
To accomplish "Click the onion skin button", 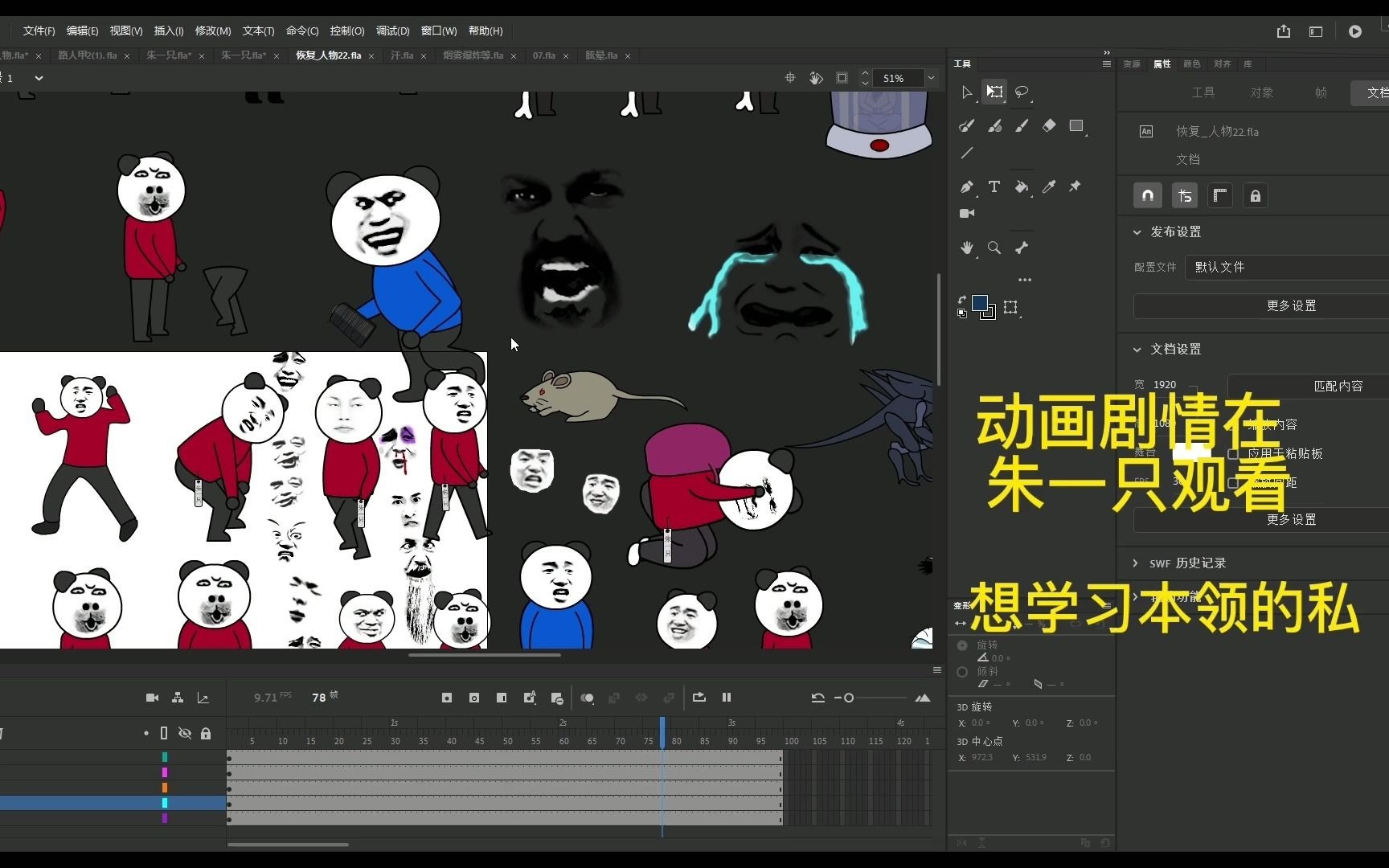I will point(587,698).
